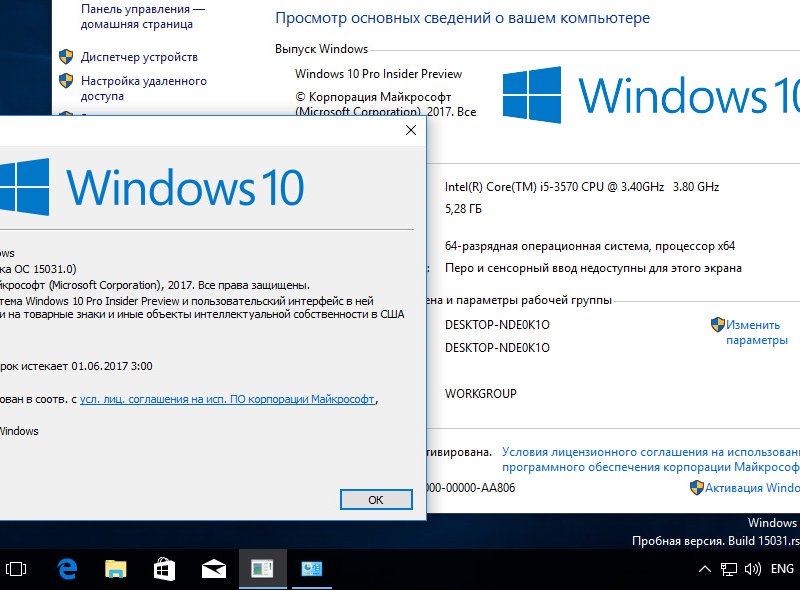
Task: Go to Панель управления — домашняя страница
Action: (143, 16)
